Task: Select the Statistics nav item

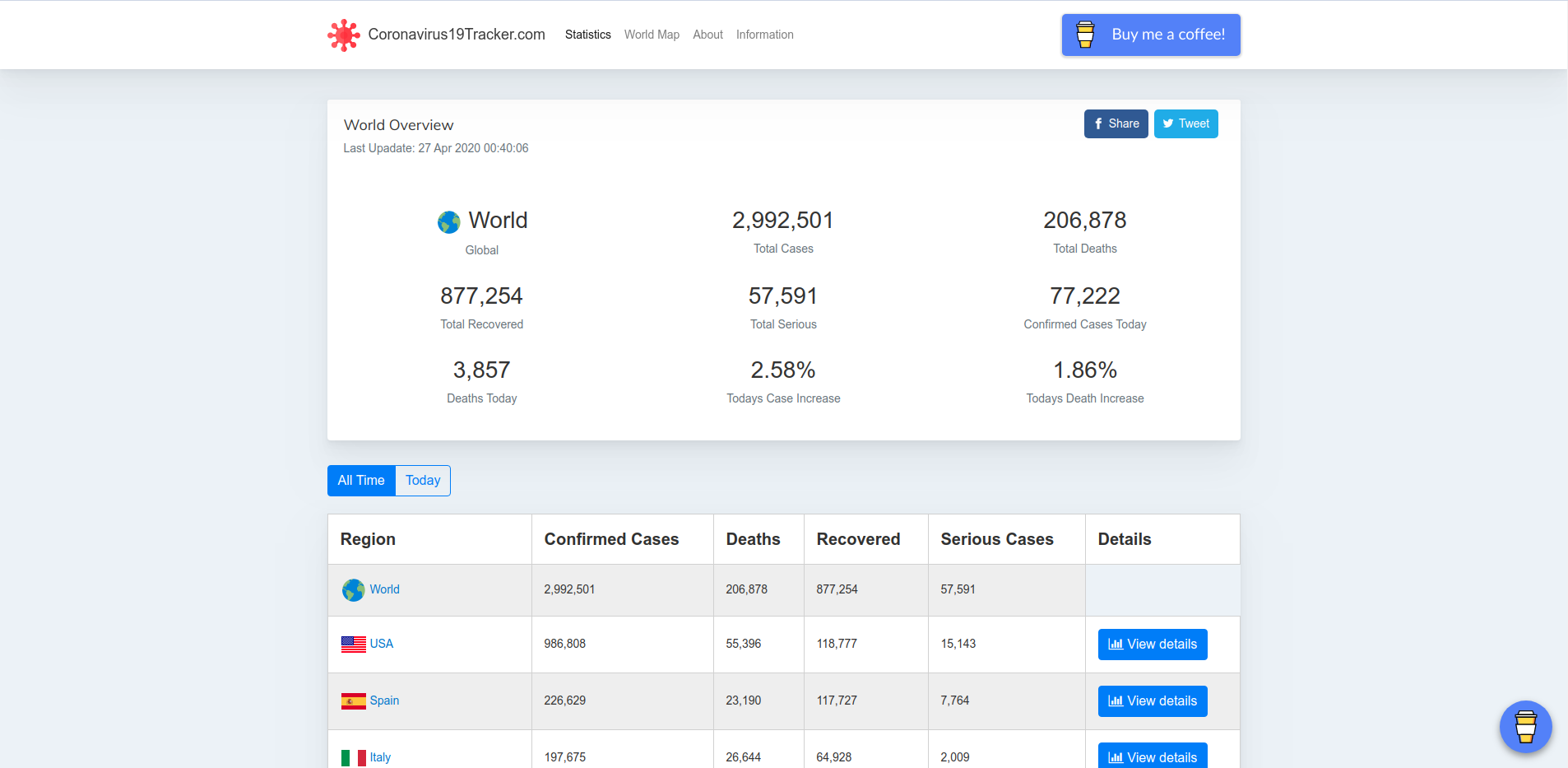Action: tap(587, 35)
